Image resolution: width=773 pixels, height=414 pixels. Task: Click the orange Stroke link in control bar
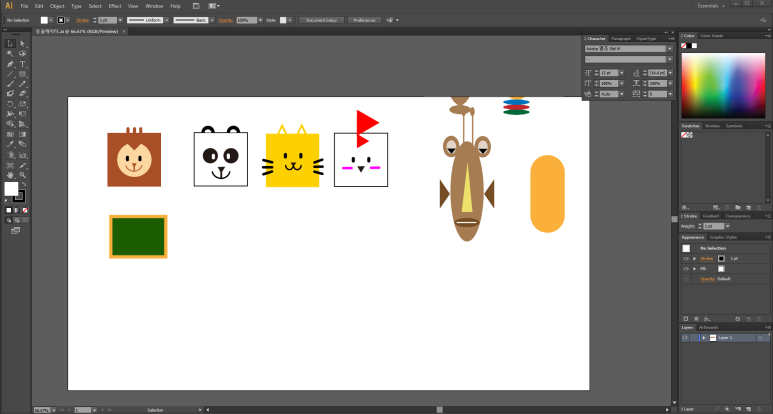tap(82, 20)
